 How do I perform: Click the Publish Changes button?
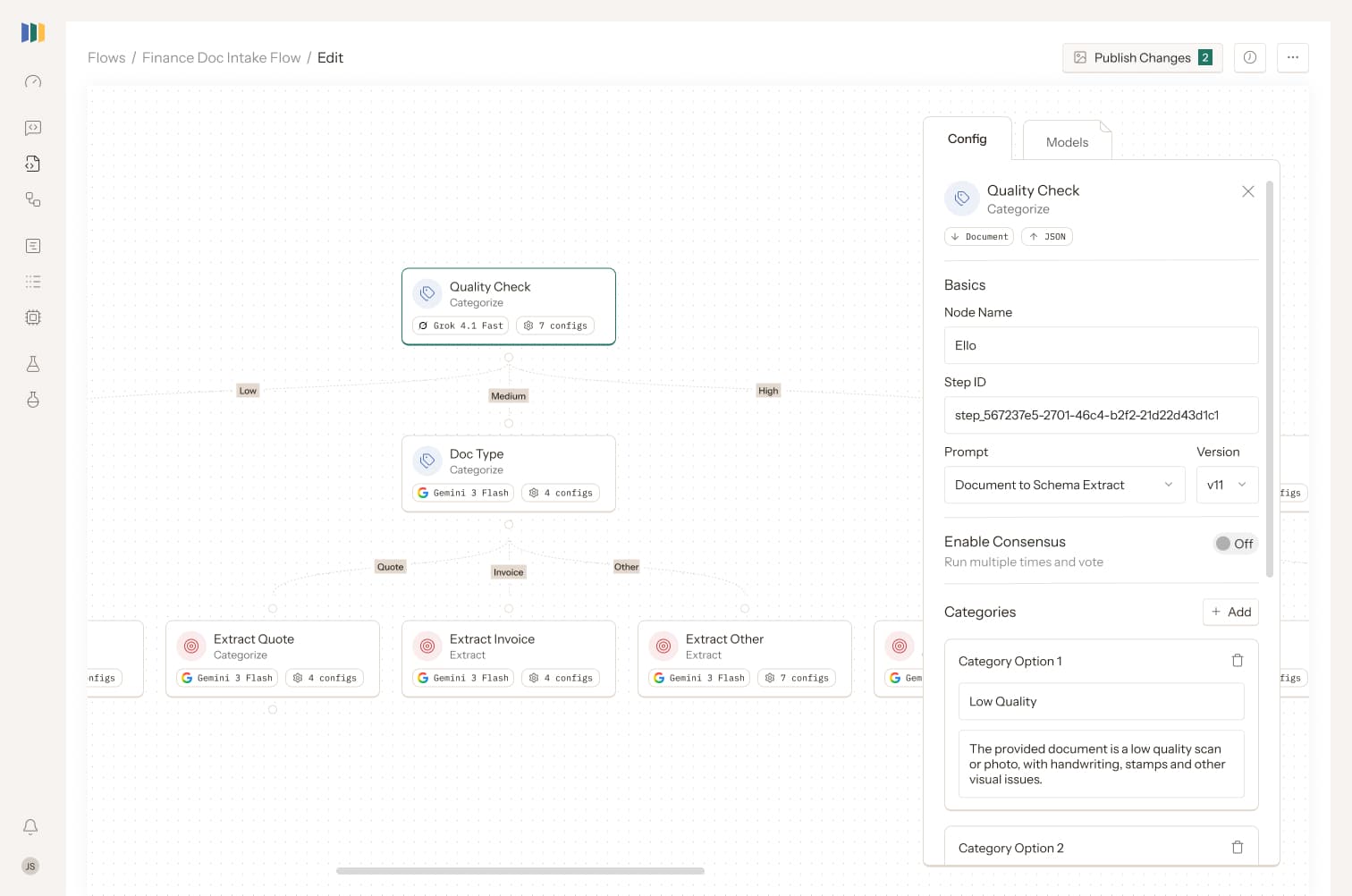[x=1142, y=57]
